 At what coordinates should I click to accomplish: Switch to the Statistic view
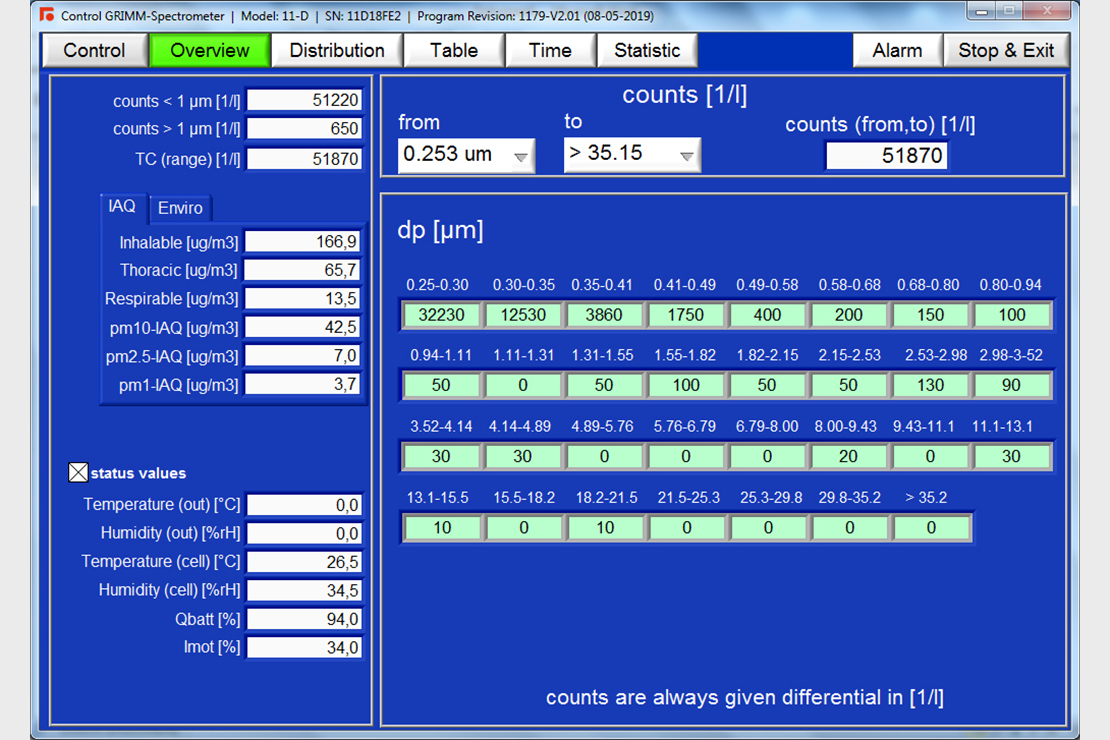point(647,50)
